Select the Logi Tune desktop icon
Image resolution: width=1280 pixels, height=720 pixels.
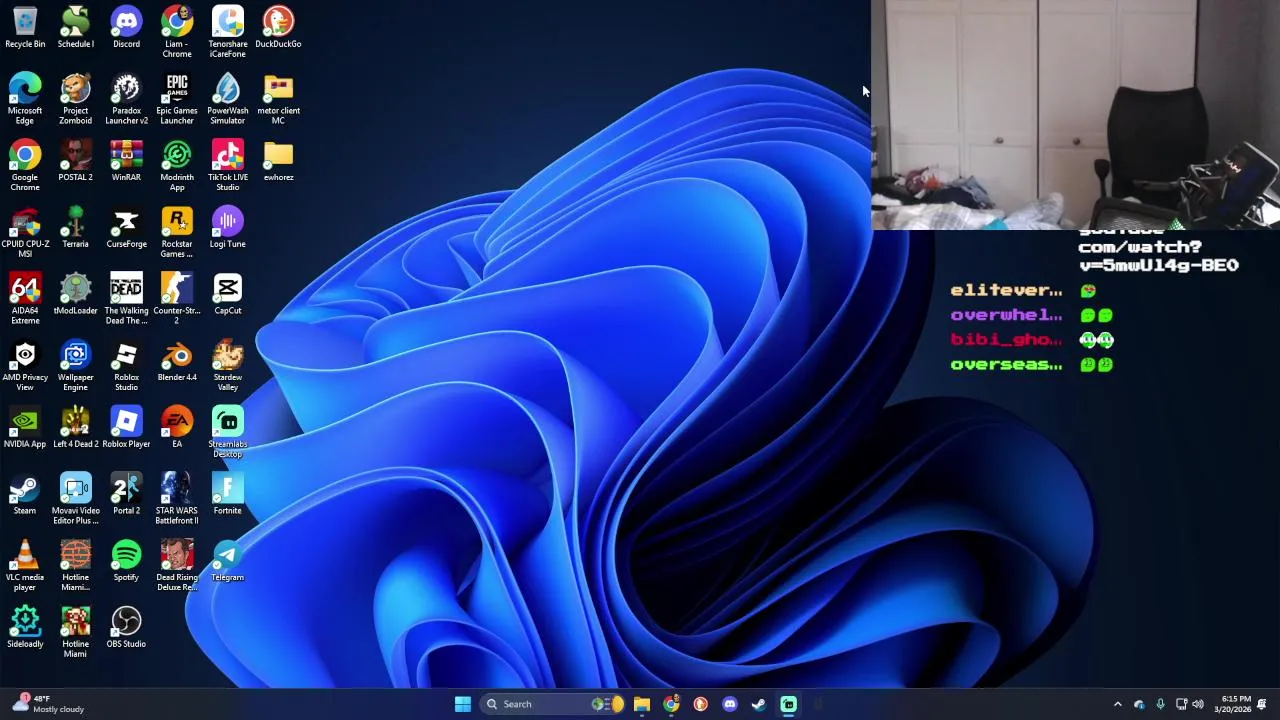click(228, 228)
